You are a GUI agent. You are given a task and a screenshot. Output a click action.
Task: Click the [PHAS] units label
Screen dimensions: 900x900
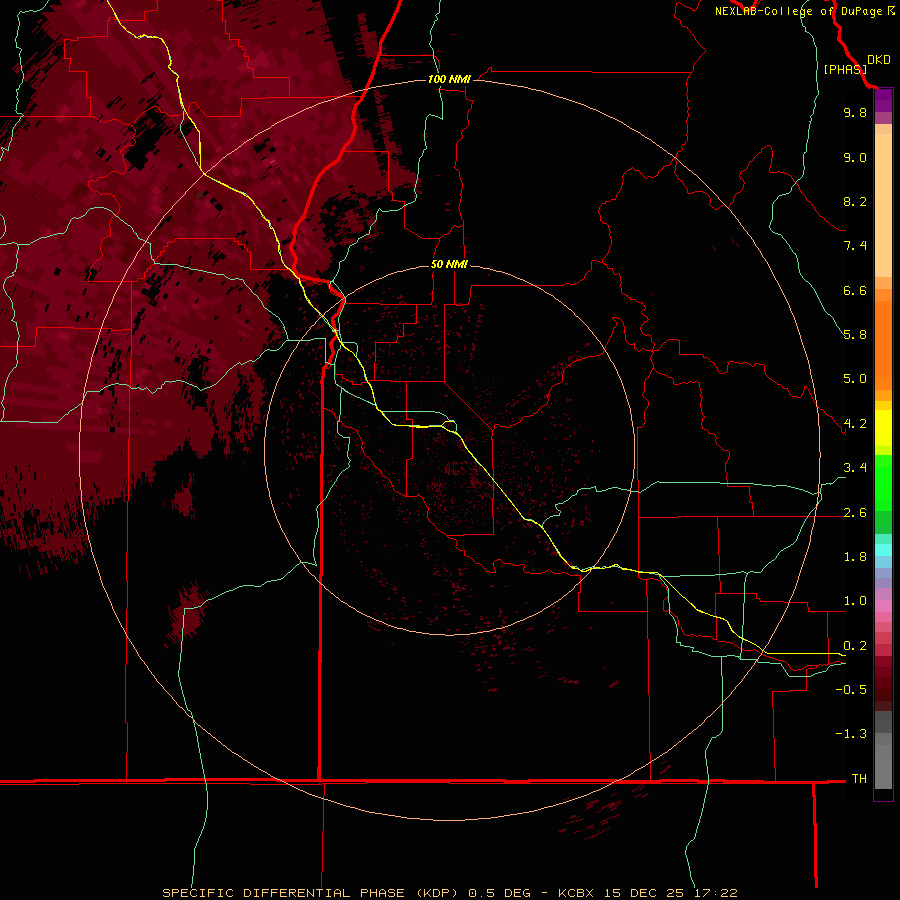(x=845, y=69)
